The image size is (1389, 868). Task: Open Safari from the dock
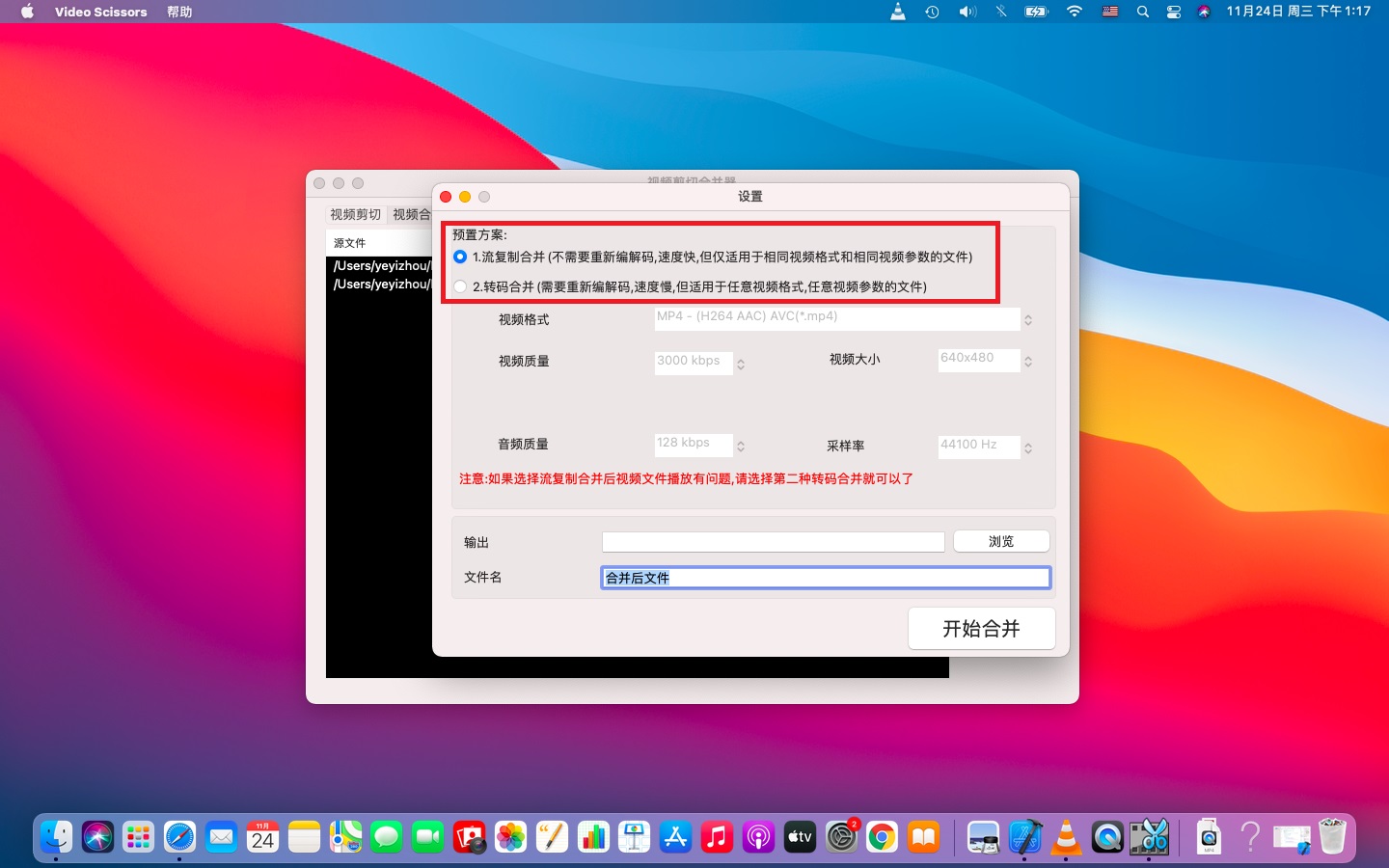point(179,837)
